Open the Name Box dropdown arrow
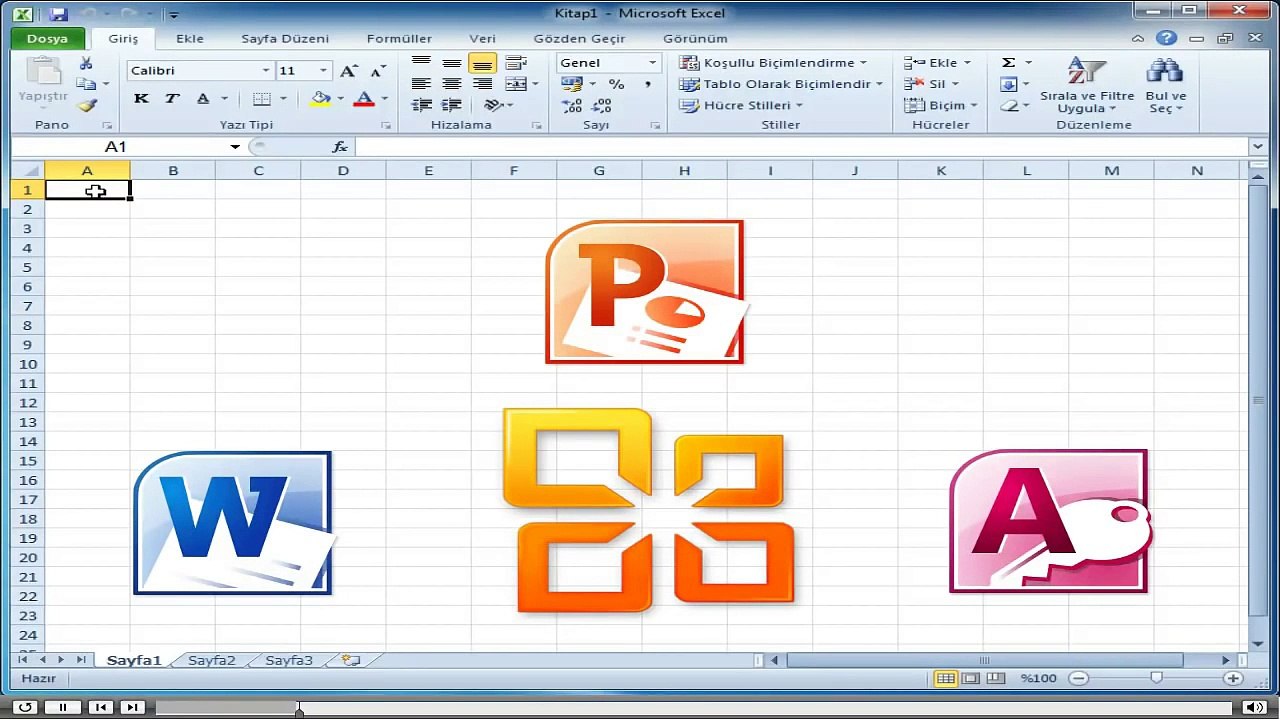 [235, 147]
